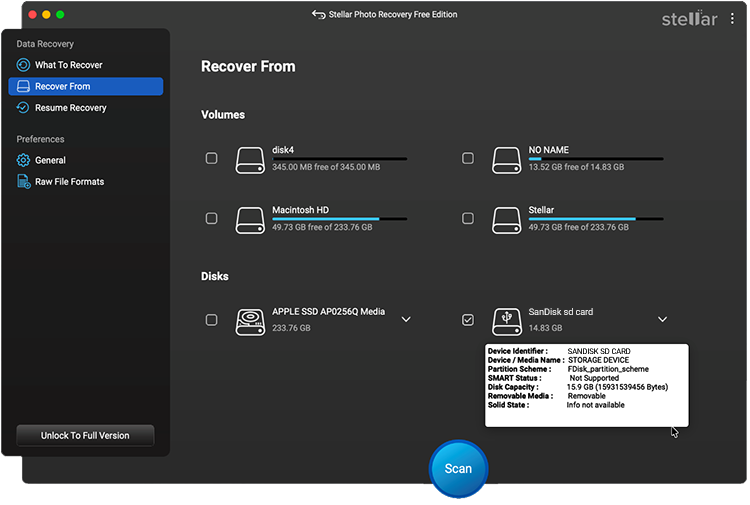Click the disk4 usage bar
The image size is (750, 505).
tap(340, 159)
